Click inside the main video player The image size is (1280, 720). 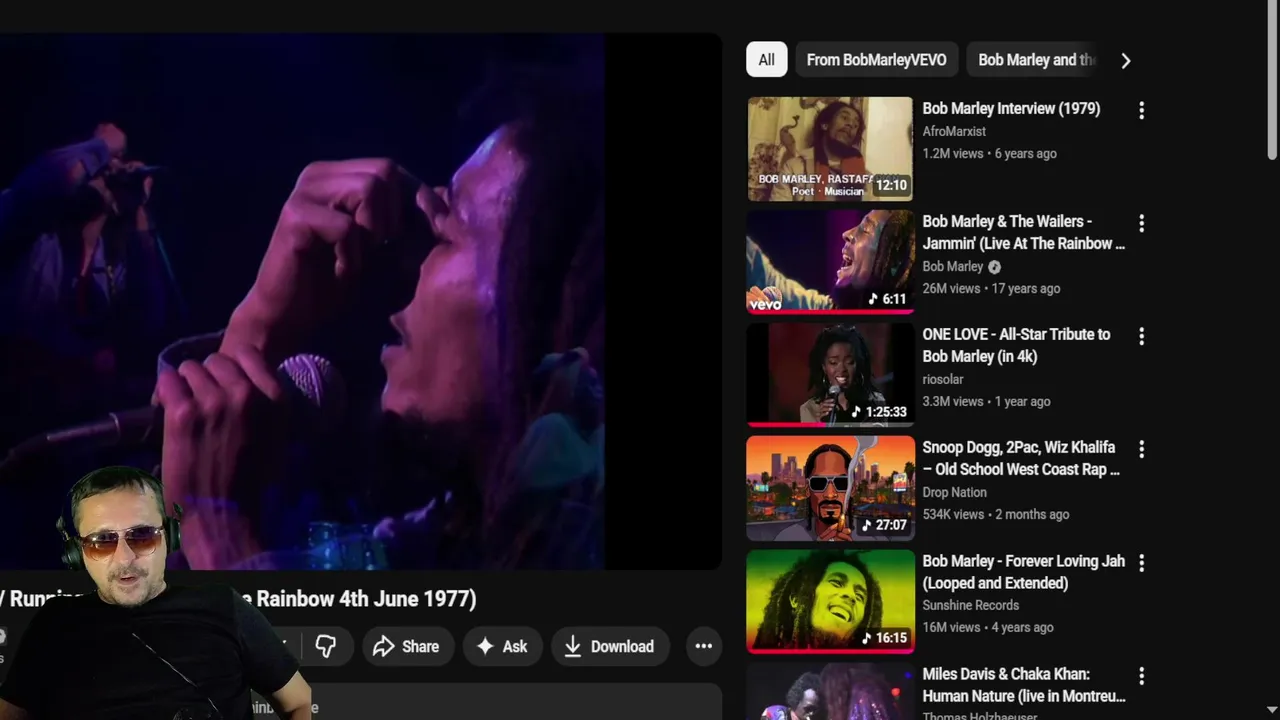360,300
